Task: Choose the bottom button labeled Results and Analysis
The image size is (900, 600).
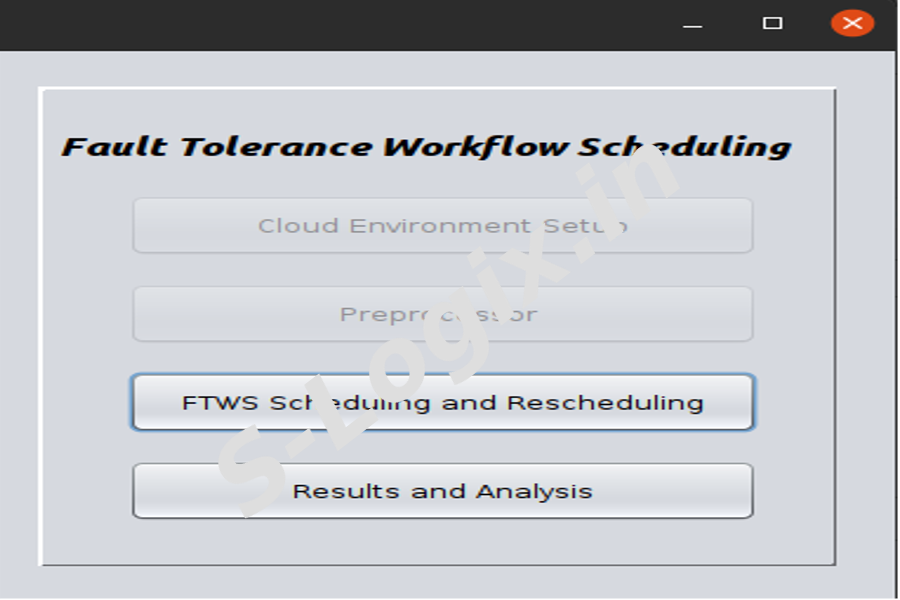Action: coord(442,491)
